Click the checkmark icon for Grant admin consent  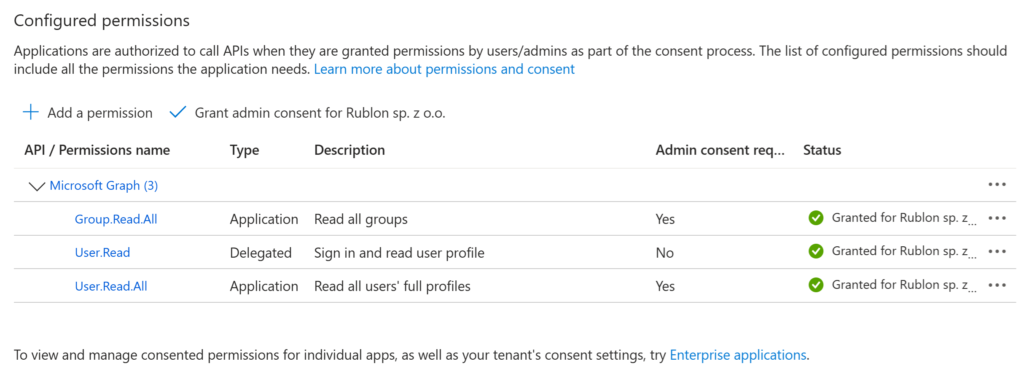click(x=178, y=112)
